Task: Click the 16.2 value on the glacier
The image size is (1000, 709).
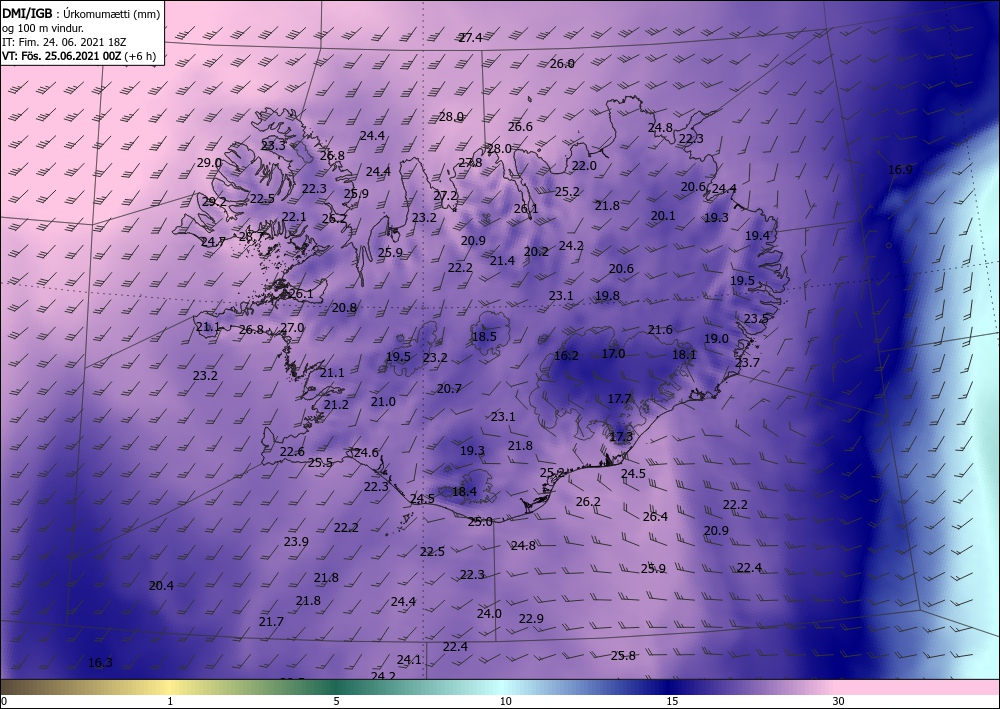Action: tap(566, 356)
